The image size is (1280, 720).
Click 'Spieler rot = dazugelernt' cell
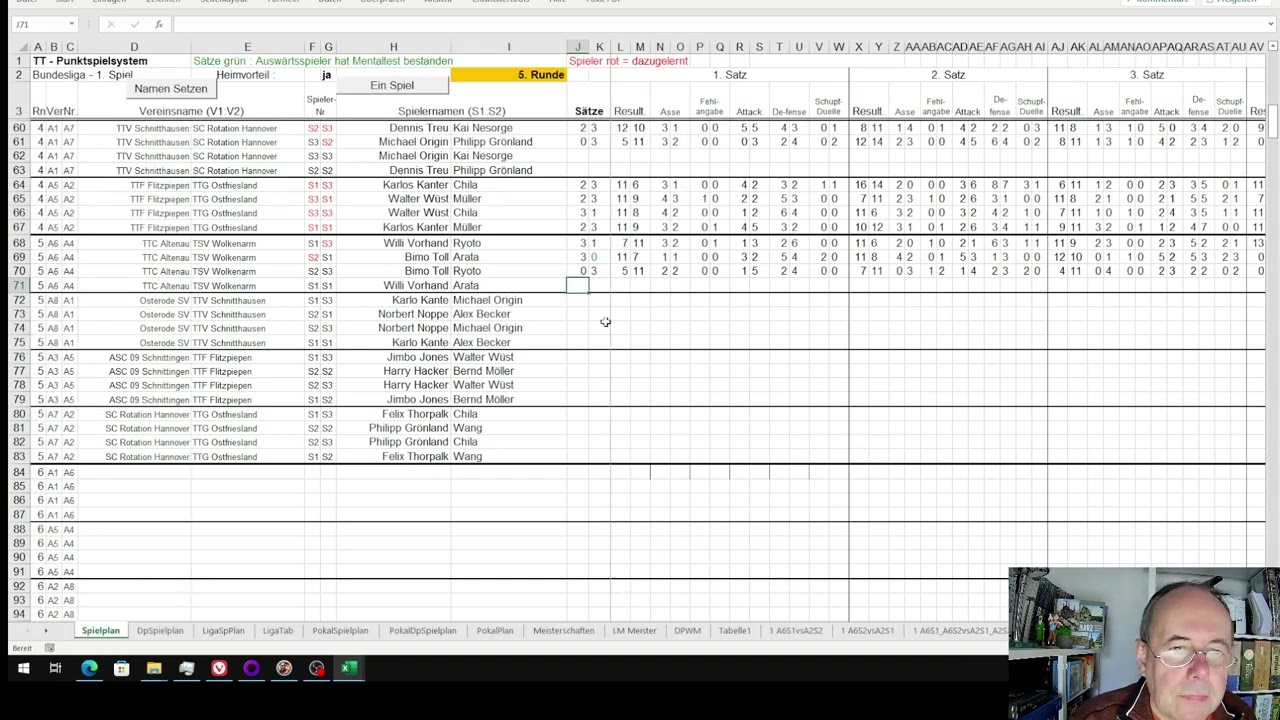click(x=628, y=61)
